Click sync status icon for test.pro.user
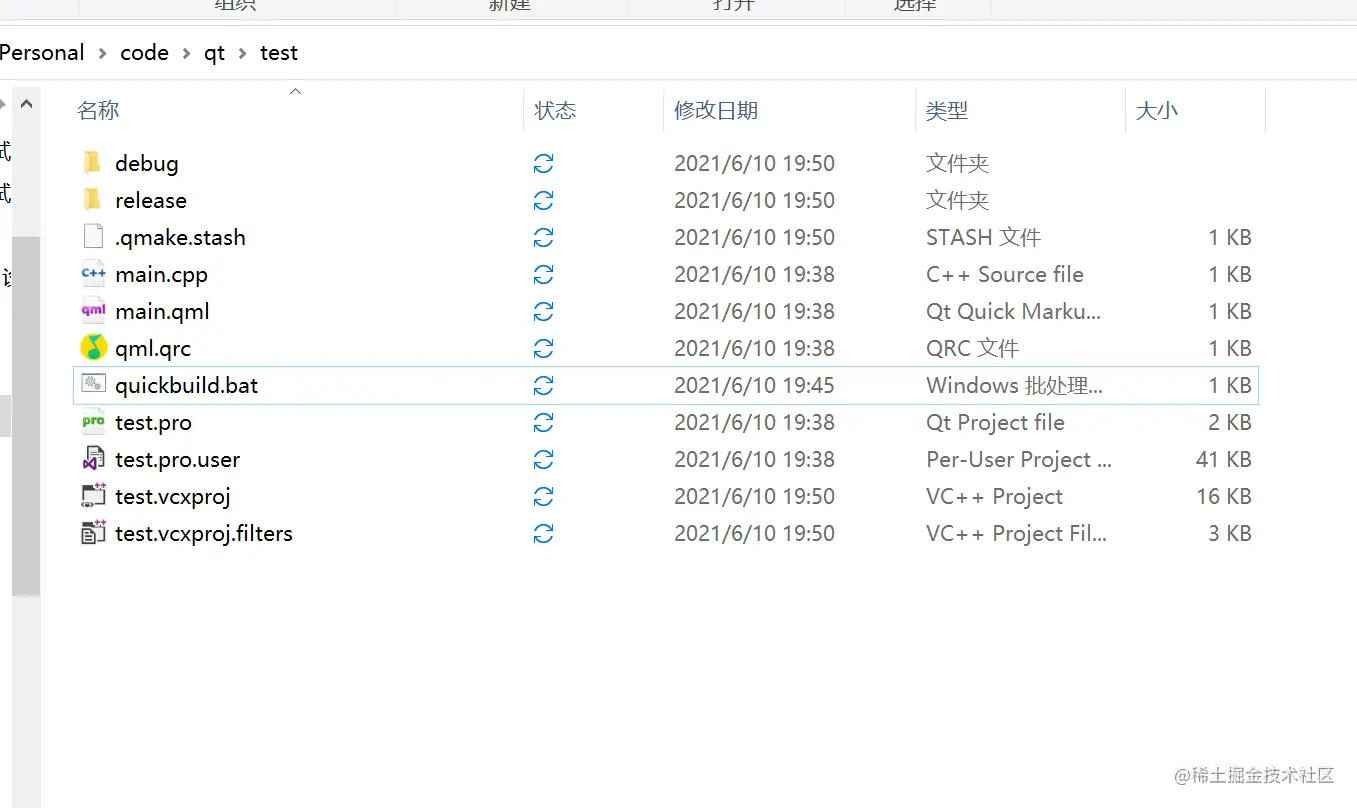The image size is (1357, 808). point(543,459)
